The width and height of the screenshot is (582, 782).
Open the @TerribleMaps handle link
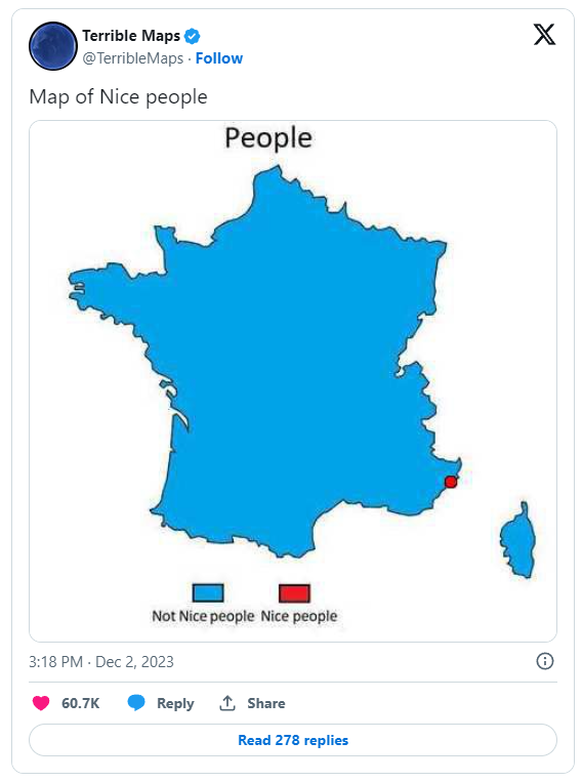133,58
